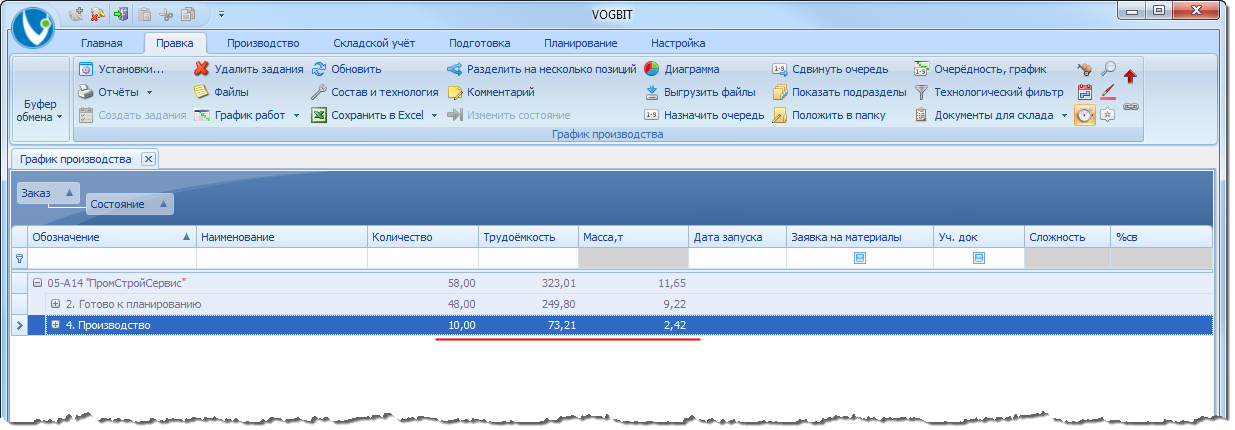Click Обновить refresh button

(346, 69)
